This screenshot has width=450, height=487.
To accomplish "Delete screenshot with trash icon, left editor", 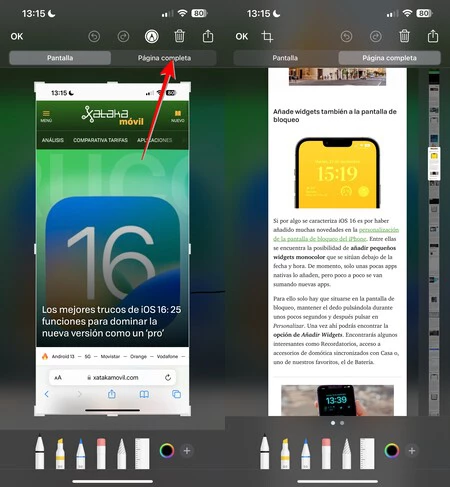I will [179, 36].
